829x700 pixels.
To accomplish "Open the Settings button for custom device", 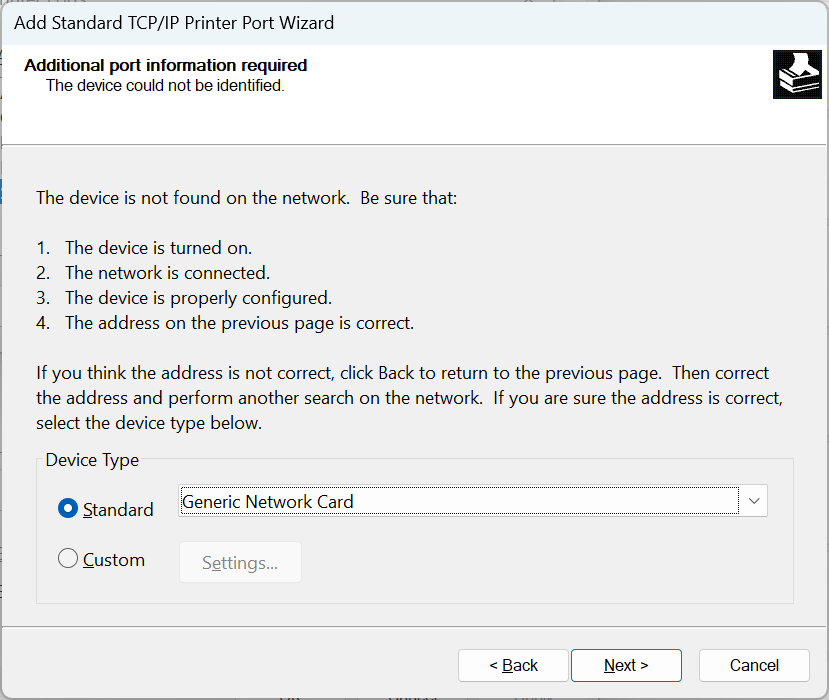I will tap(240, 563).
